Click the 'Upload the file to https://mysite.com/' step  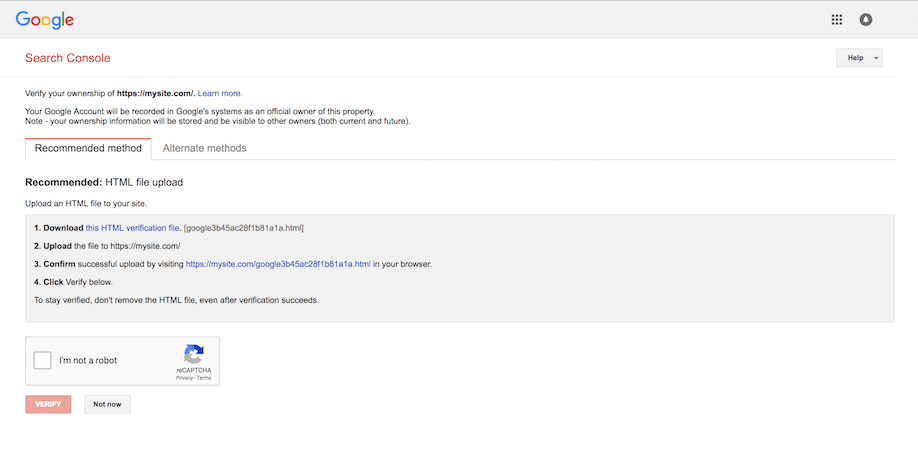pyautogui.click(x=107, y=246)
